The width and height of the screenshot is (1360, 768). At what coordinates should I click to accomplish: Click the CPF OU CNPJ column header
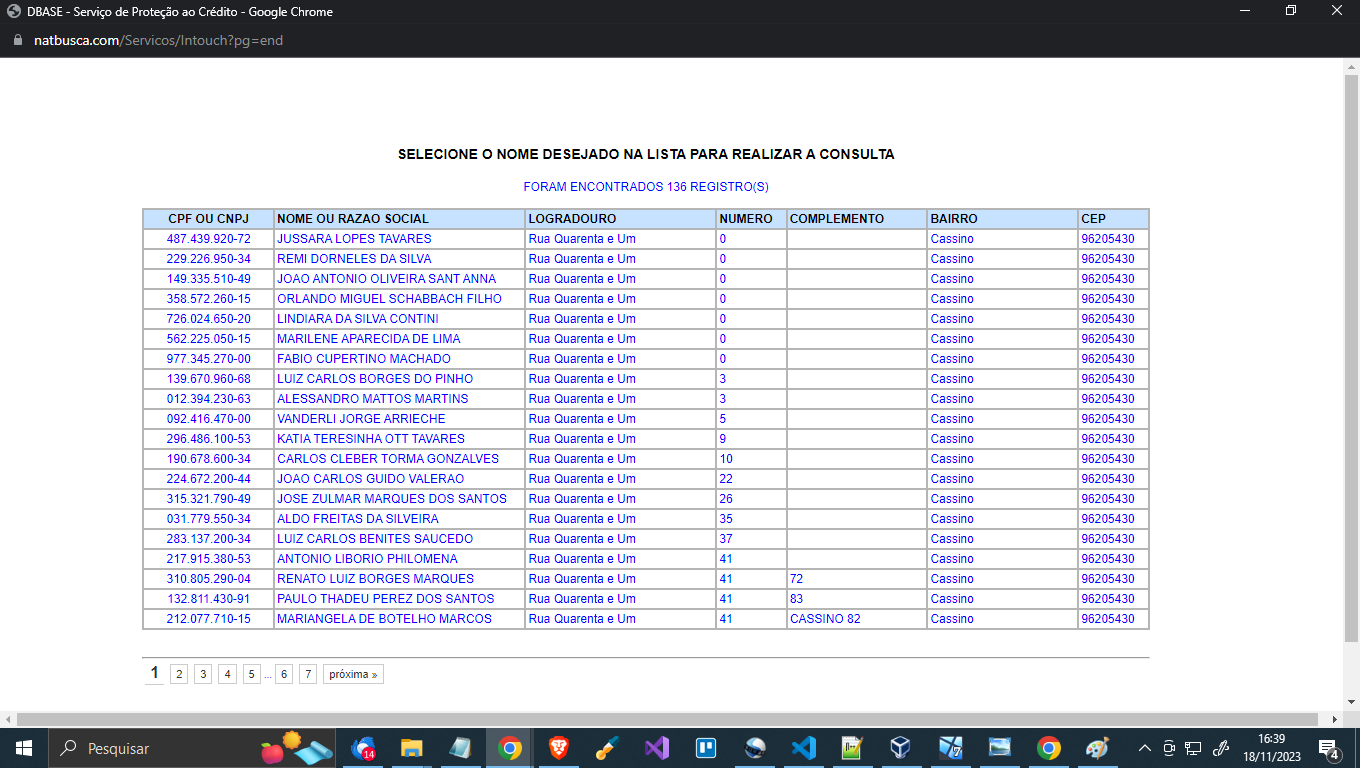[x=208, y=219]
